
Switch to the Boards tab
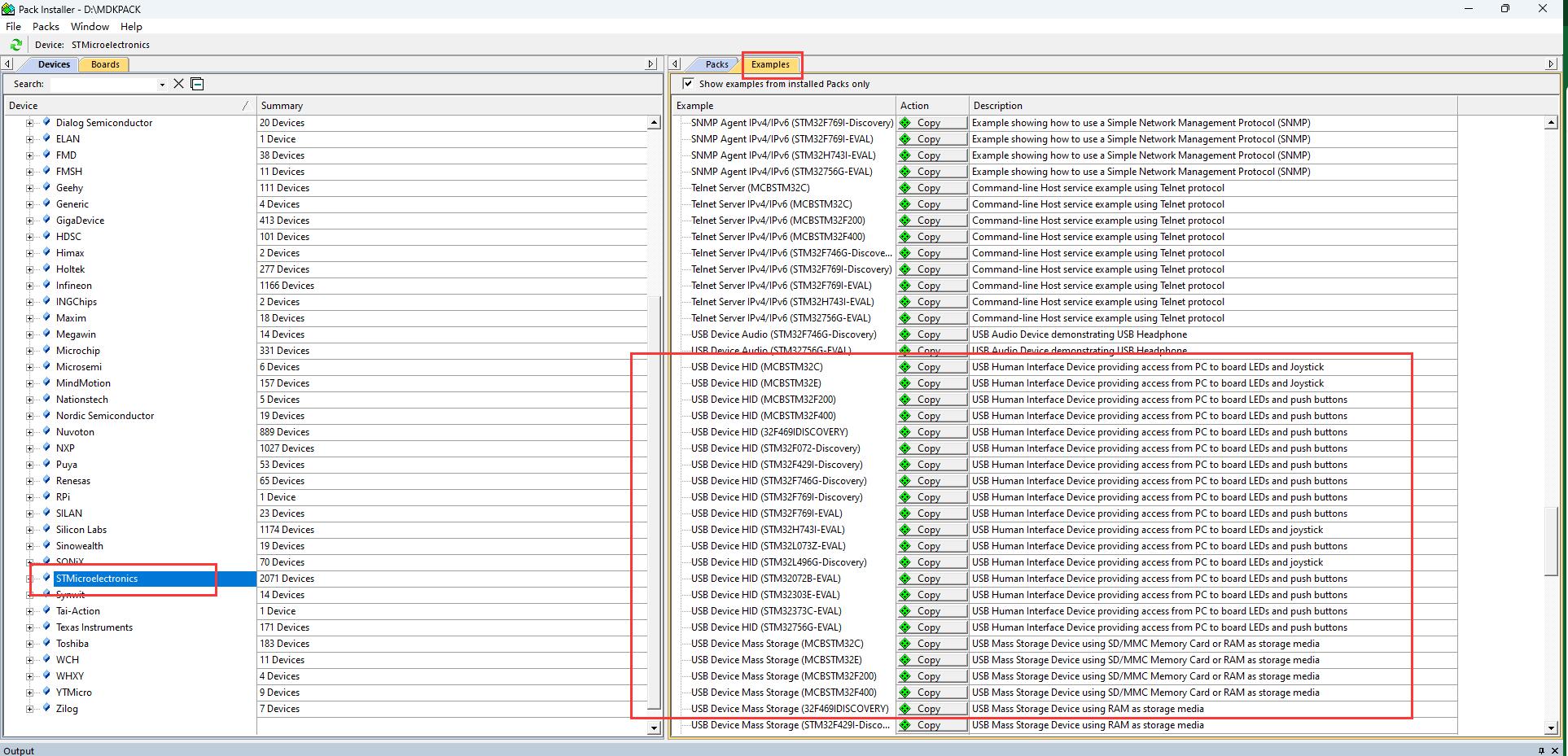point(105,64)
